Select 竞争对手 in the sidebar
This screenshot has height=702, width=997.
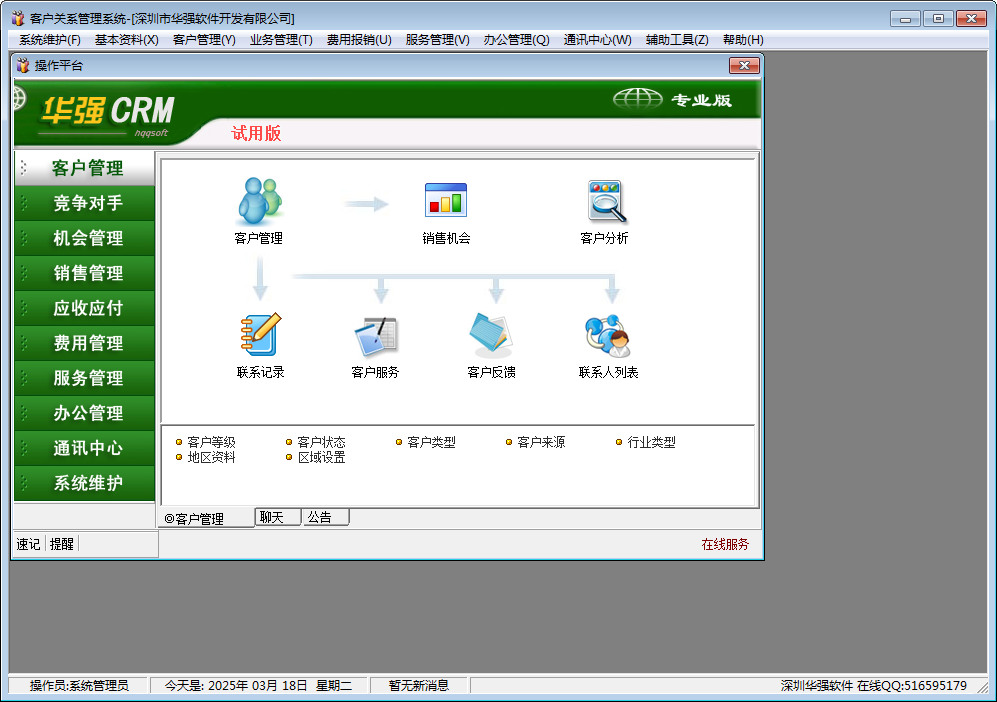85,203
